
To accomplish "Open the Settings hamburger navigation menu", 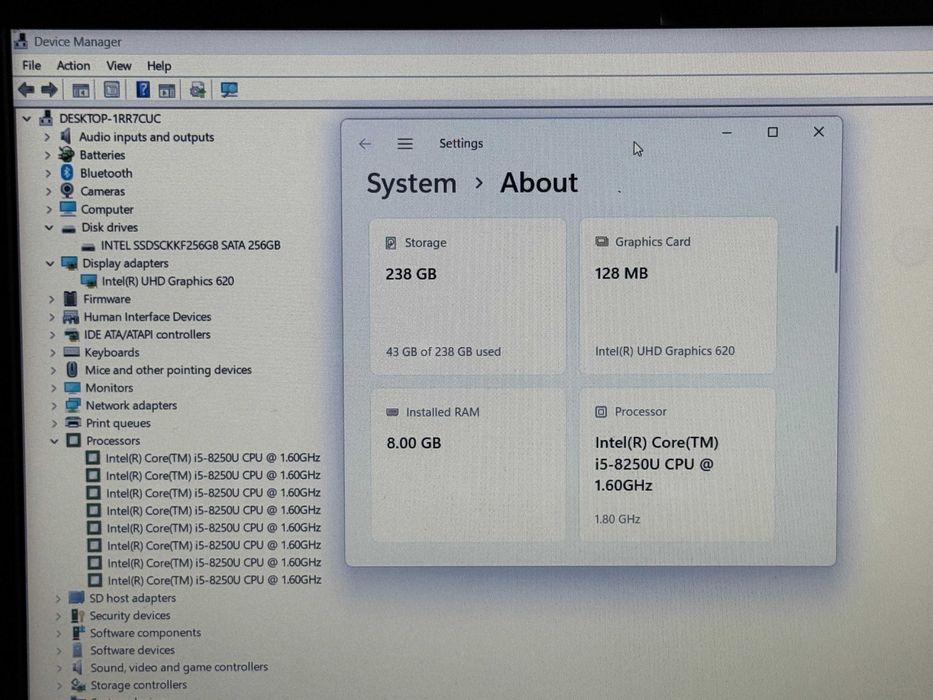I will (405, 144).
